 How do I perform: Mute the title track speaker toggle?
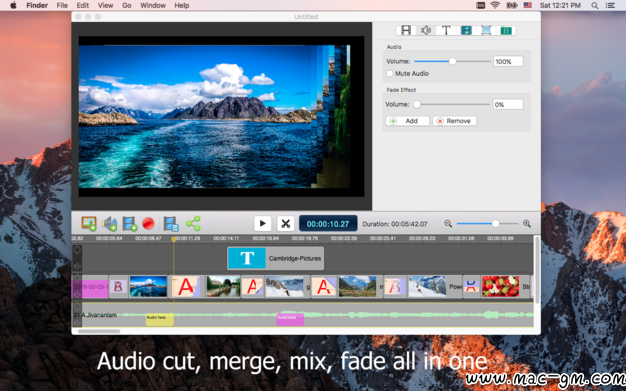click(x=77, y=266)
